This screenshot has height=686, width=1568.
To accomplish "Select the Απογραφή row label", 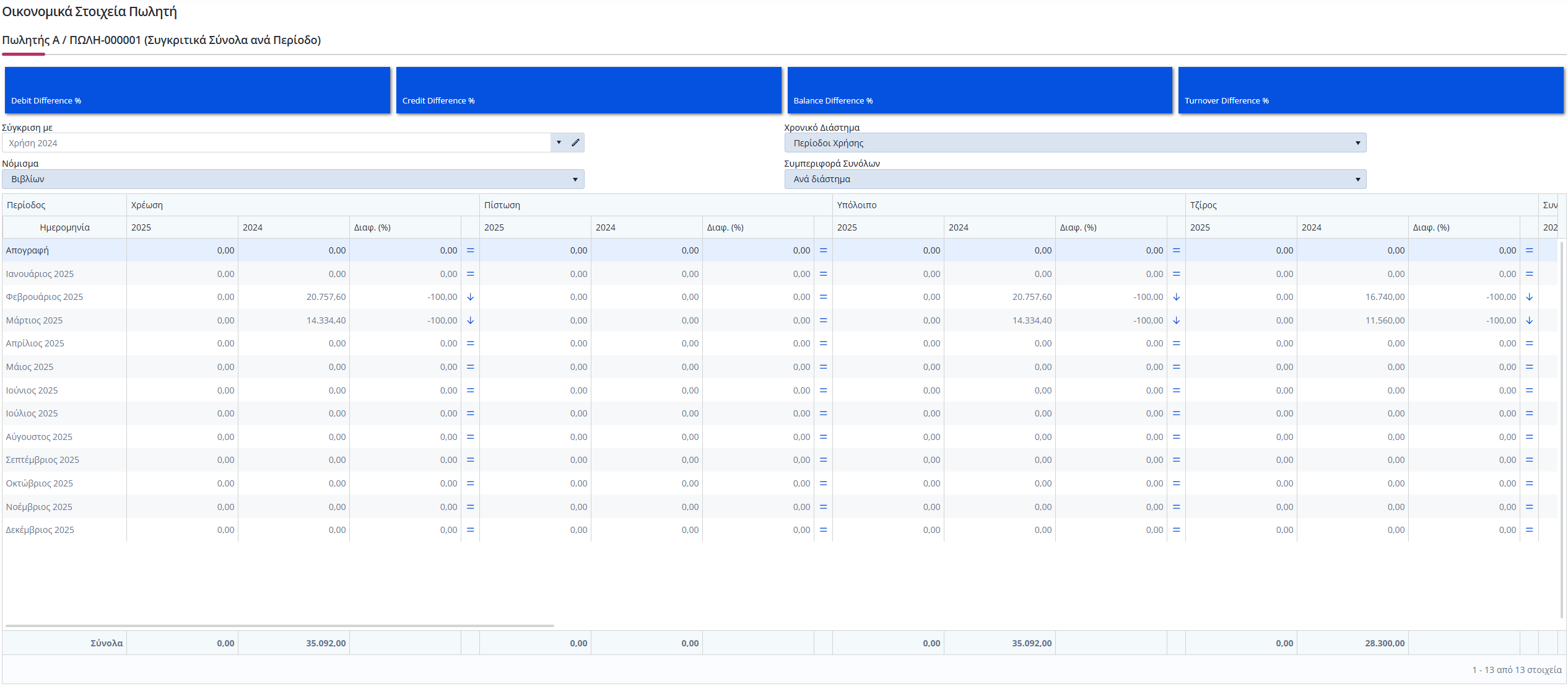I will click(x=27, y=250).
